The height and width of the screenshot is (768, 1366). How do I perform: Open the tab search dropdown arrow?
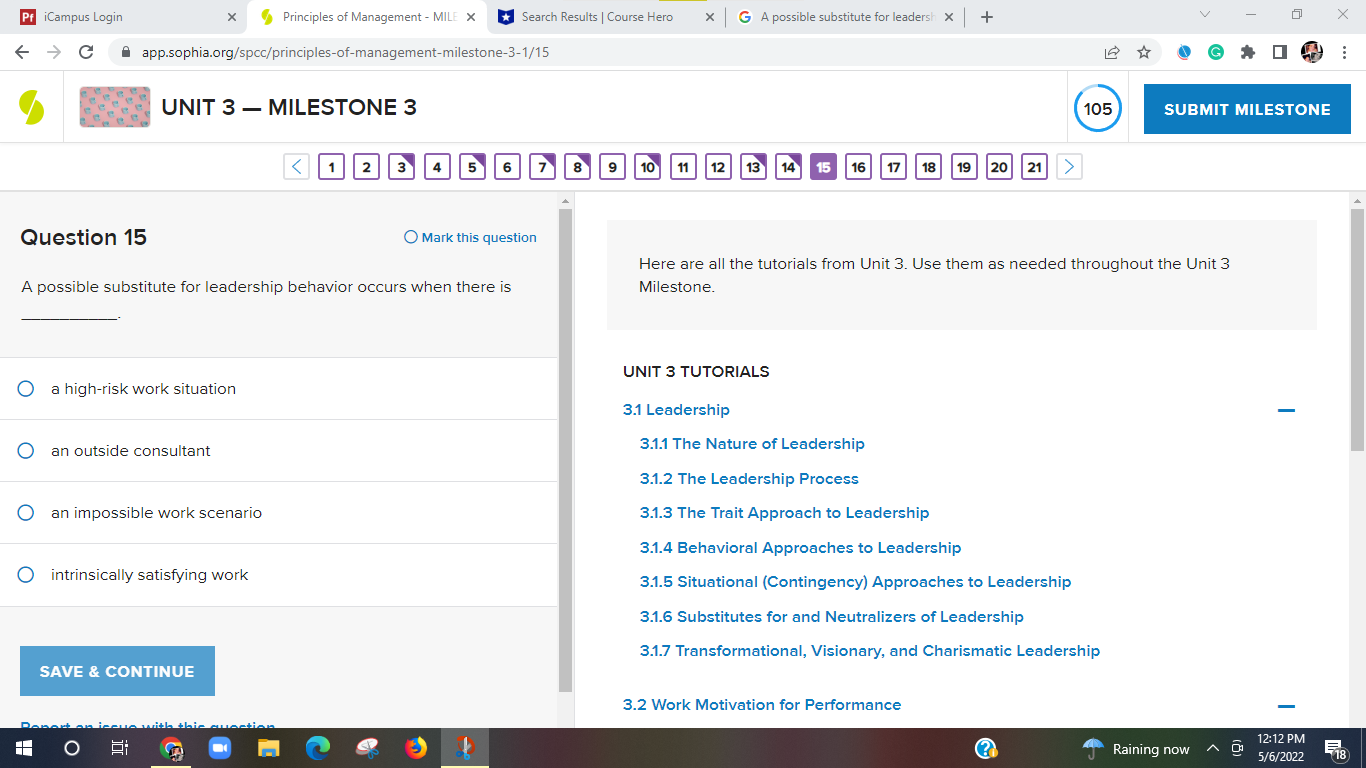click(x=1205, y=16)
